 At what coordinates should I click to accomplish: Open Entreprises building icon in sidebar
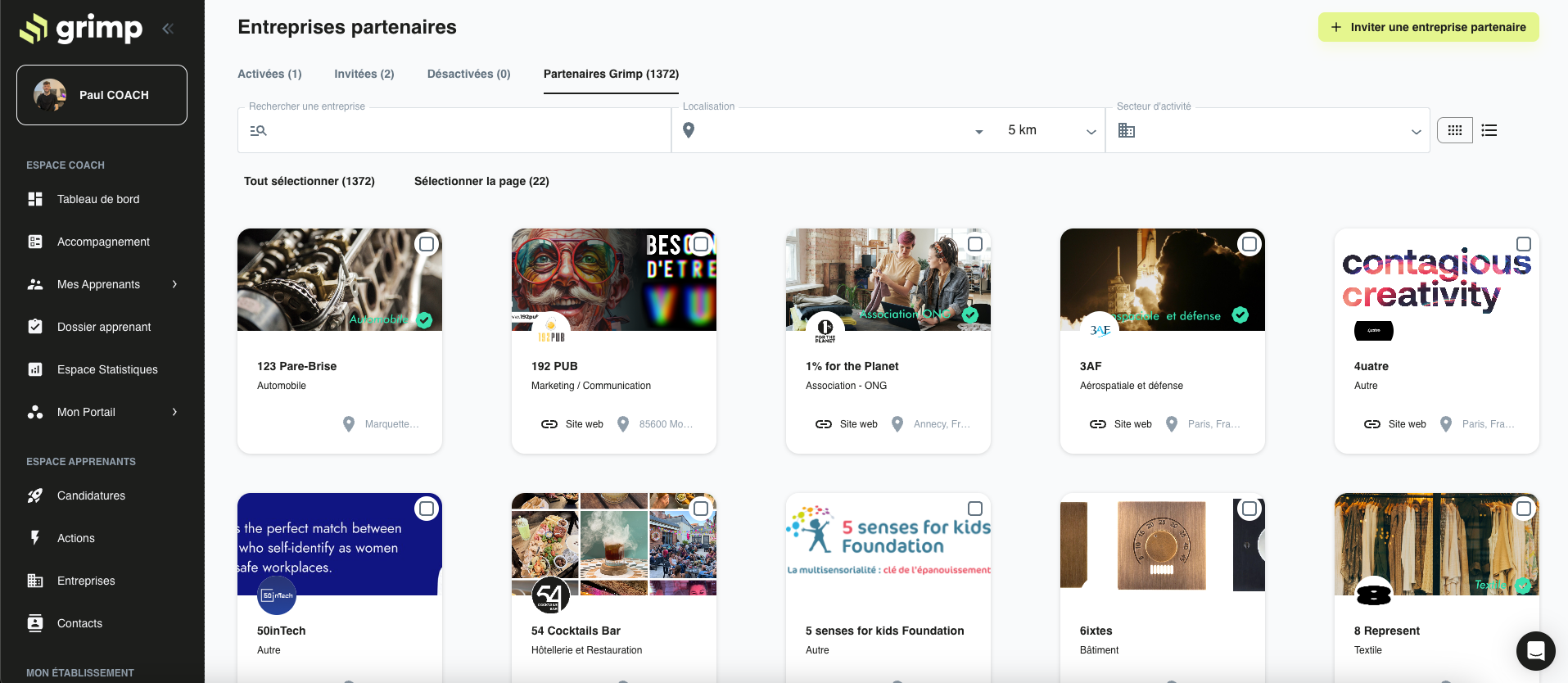click(x=35, y=581)
